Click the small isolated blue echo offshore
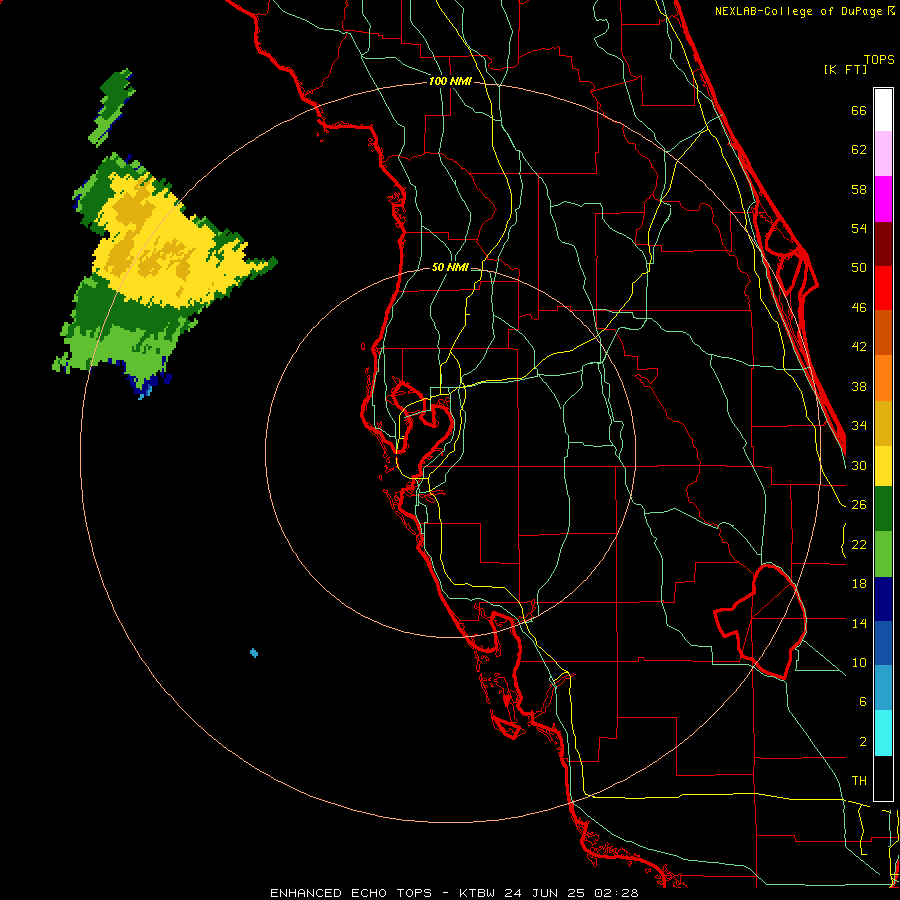This screenshot has width=900, height=900. point(254,653)
